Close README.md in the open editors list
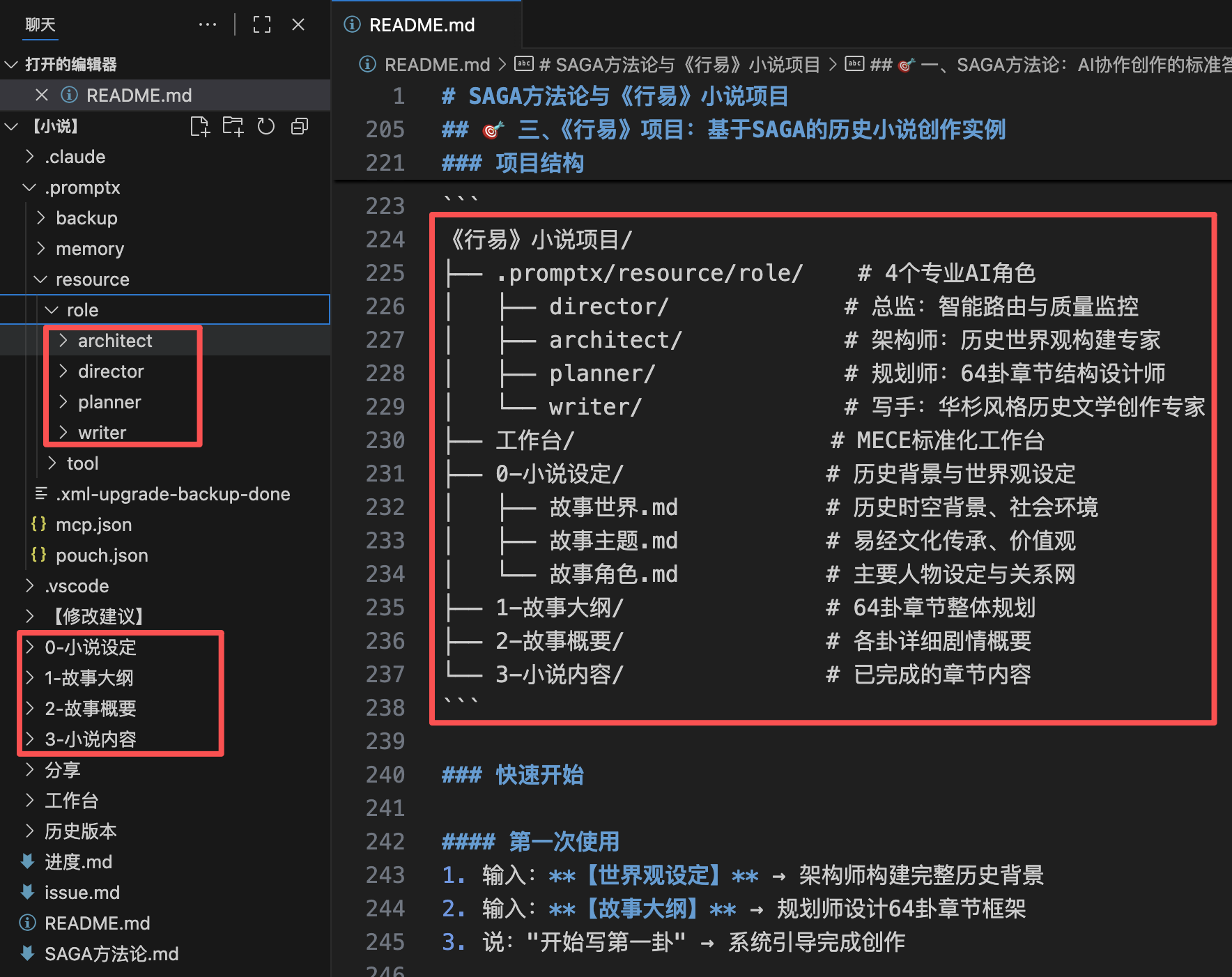 coord(42,95)
